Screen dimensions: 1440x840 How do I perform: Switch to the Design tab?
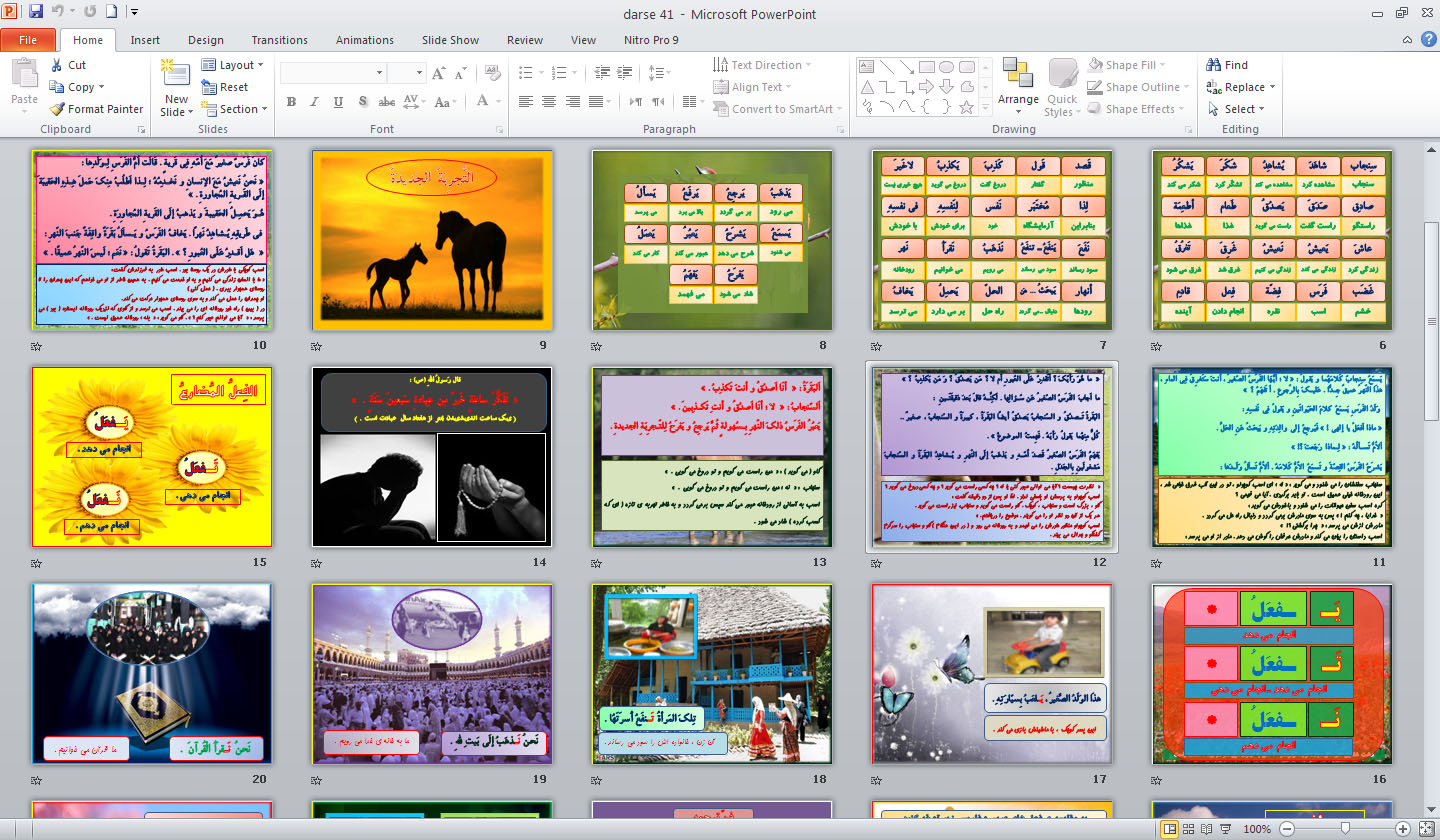click(x=206, y=40)
